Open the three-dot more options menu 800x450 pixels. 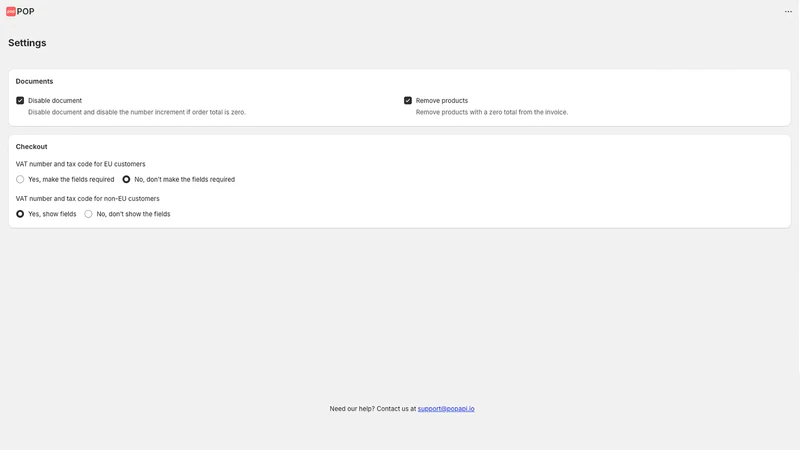[x=788, y=12]
